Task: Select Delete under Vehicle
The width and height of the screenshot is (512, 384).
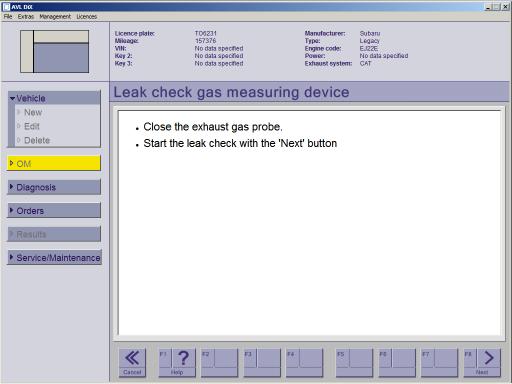Action: (37, 140)
